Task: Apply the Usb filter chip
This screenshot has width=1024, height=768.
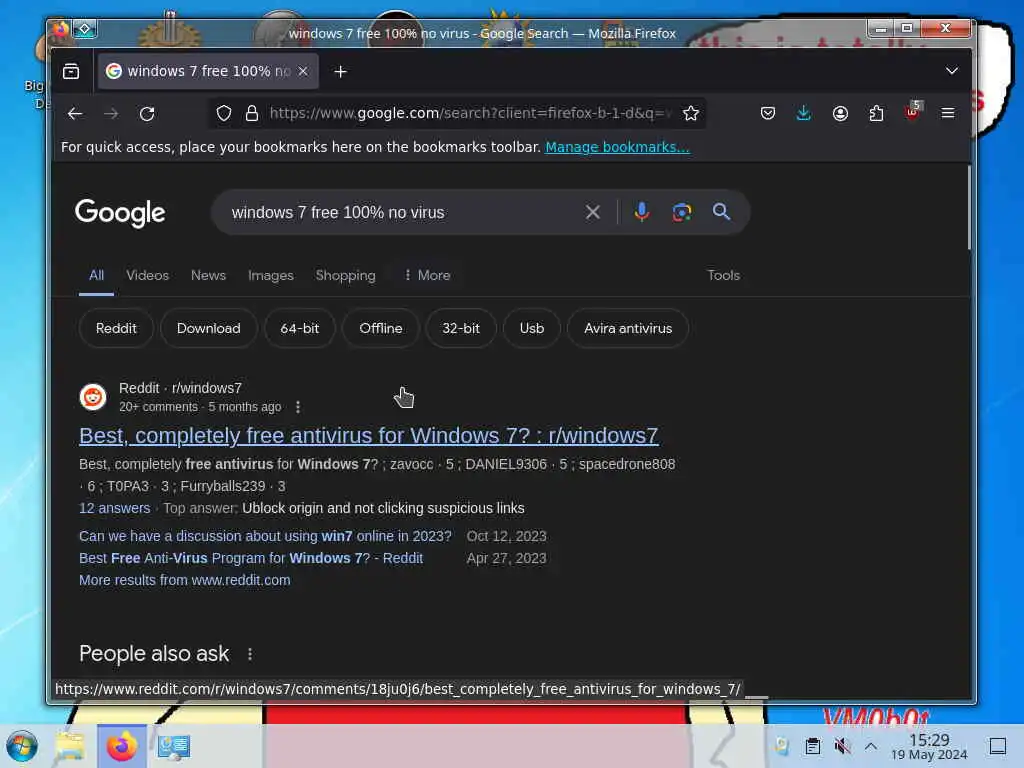Action: [x=532, y=328]
